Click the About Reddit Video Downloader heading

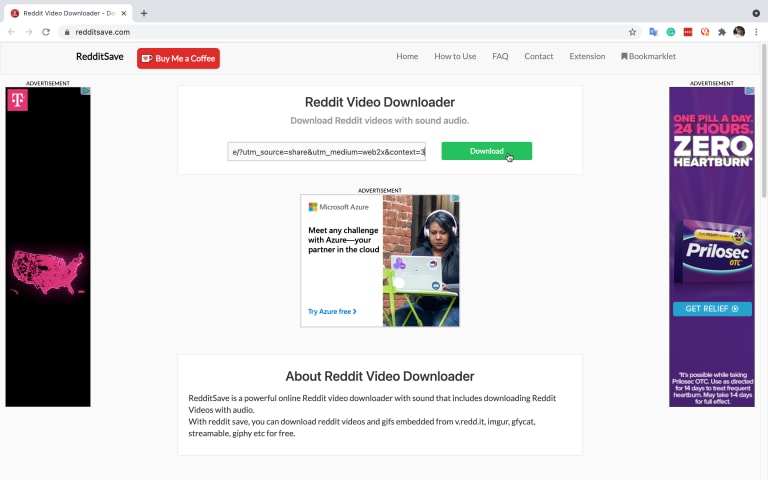pyautogui.click(x=380, y=376)
